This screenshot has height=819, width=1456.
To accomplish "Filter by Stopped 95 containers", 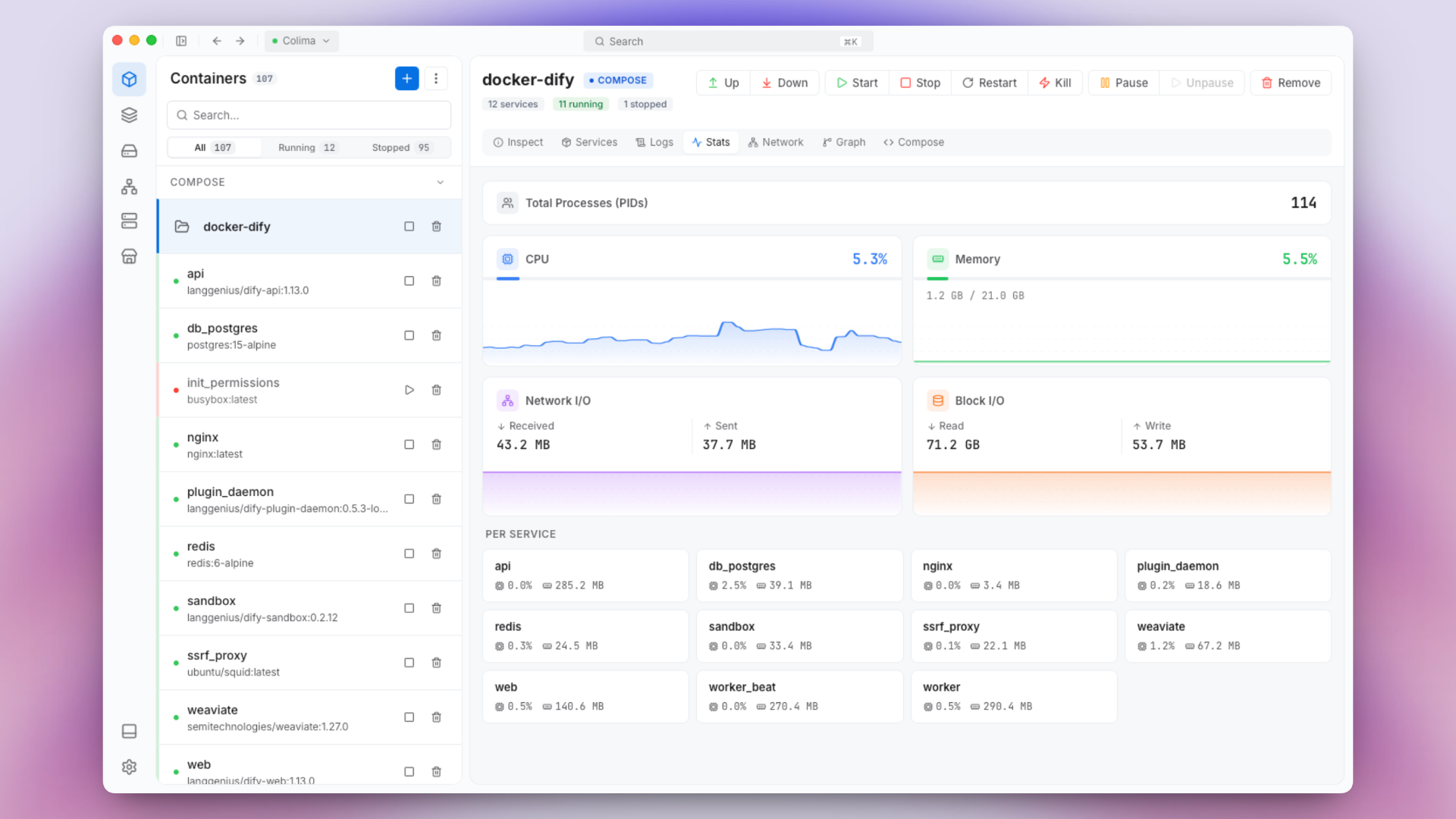I will click(401, 148).
